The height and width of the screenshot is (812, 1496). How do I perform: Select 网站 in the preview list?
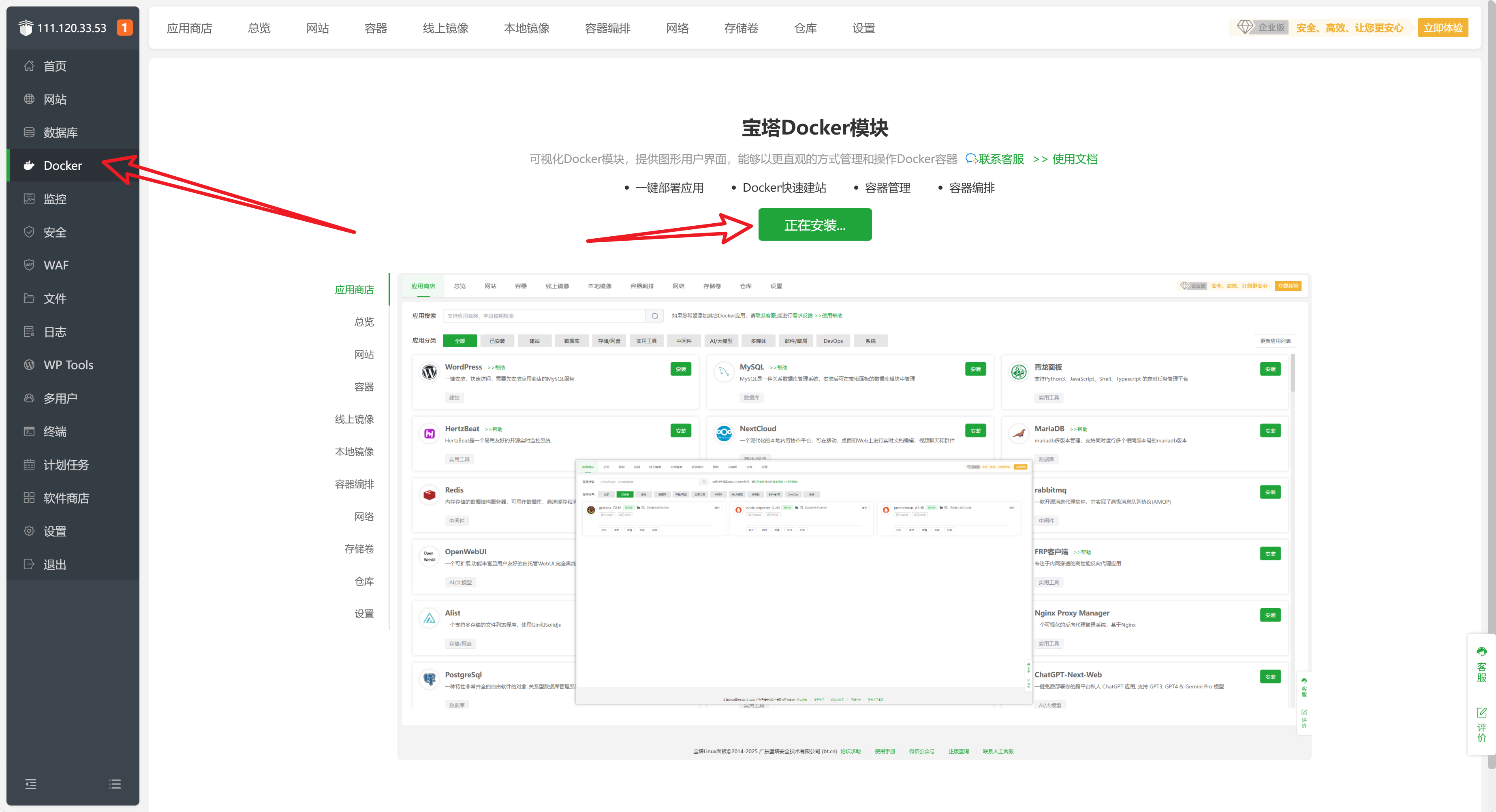click(x=364, y=354)
